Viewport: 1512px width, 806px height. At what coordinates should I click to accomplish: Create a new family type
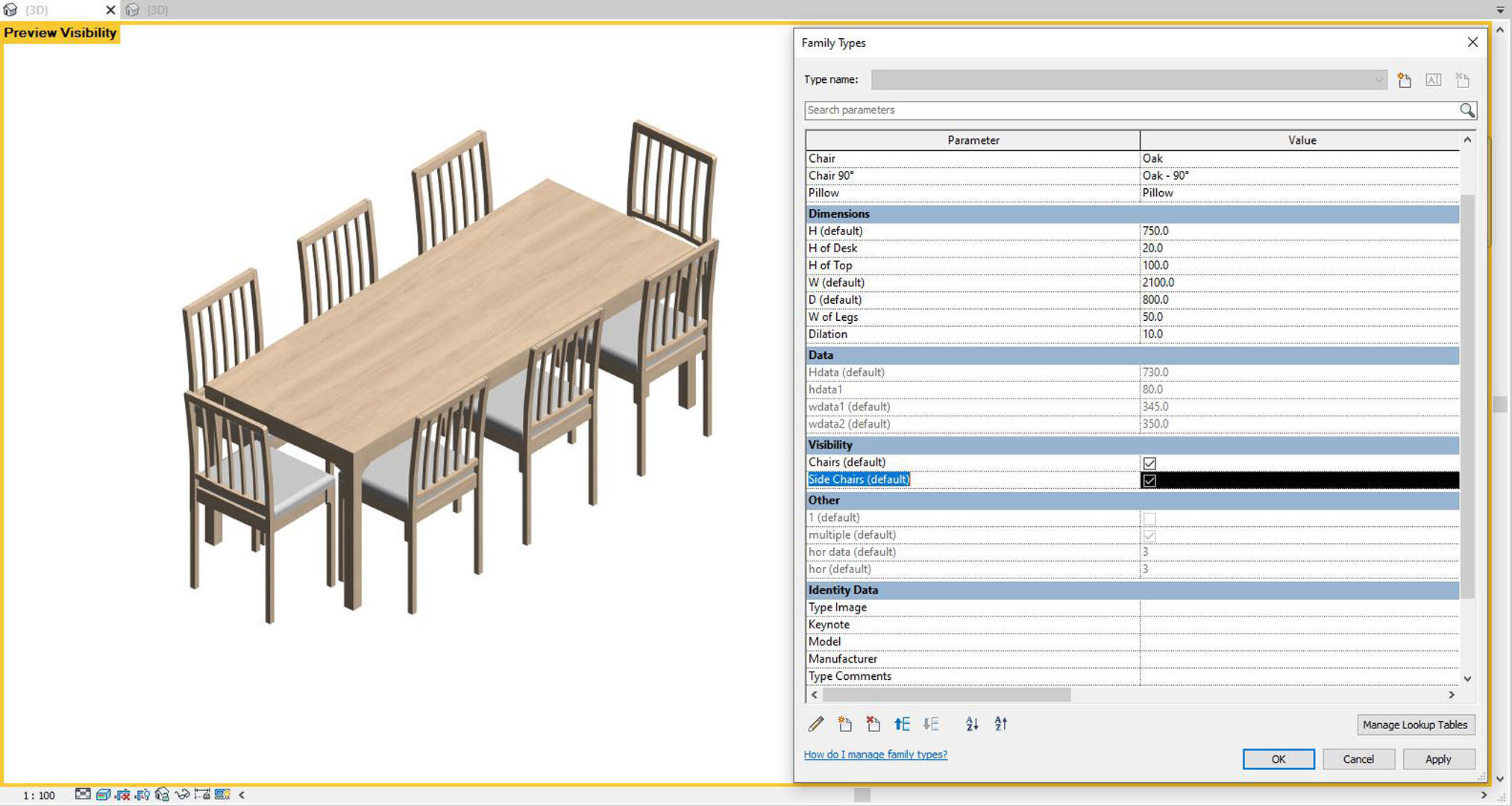click(1403, 80)
